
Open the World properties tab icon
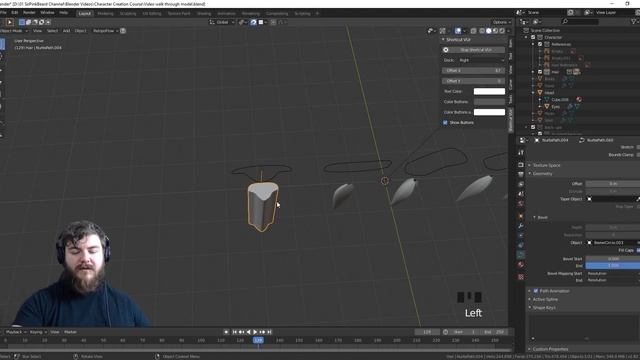[520, 204]
